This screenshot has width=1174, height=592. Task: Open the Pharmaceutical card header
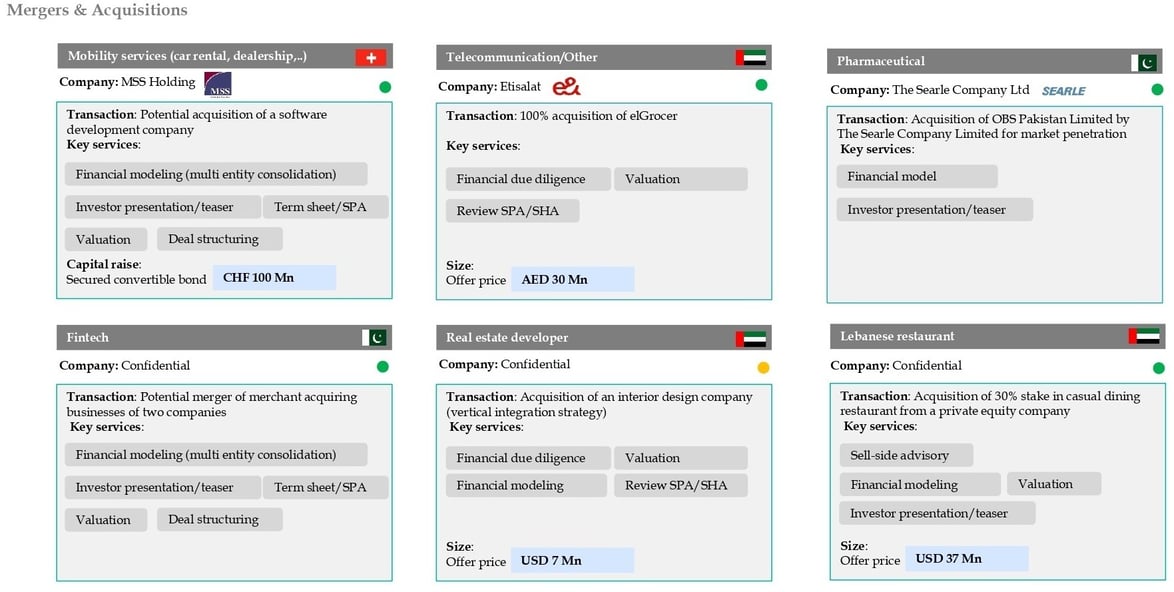995,61
